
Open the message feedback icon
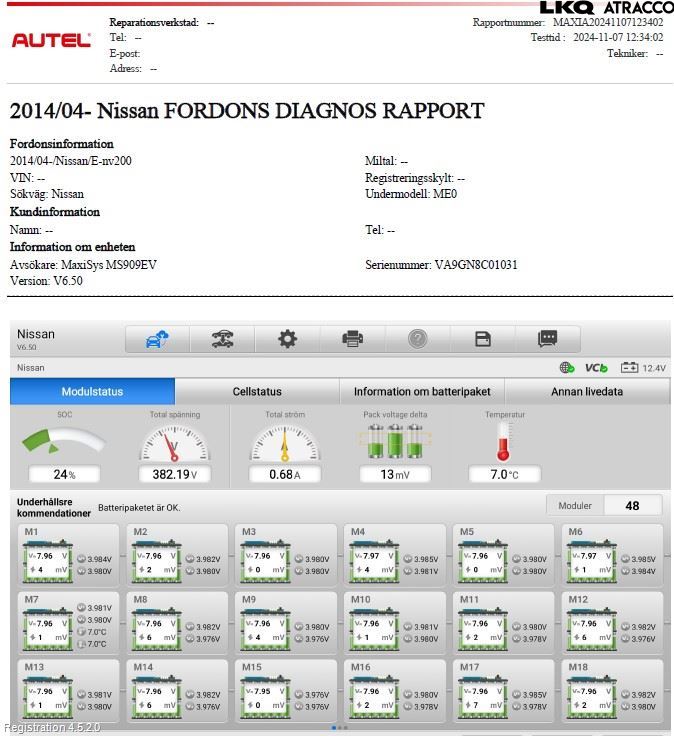[x=547, y=339]
